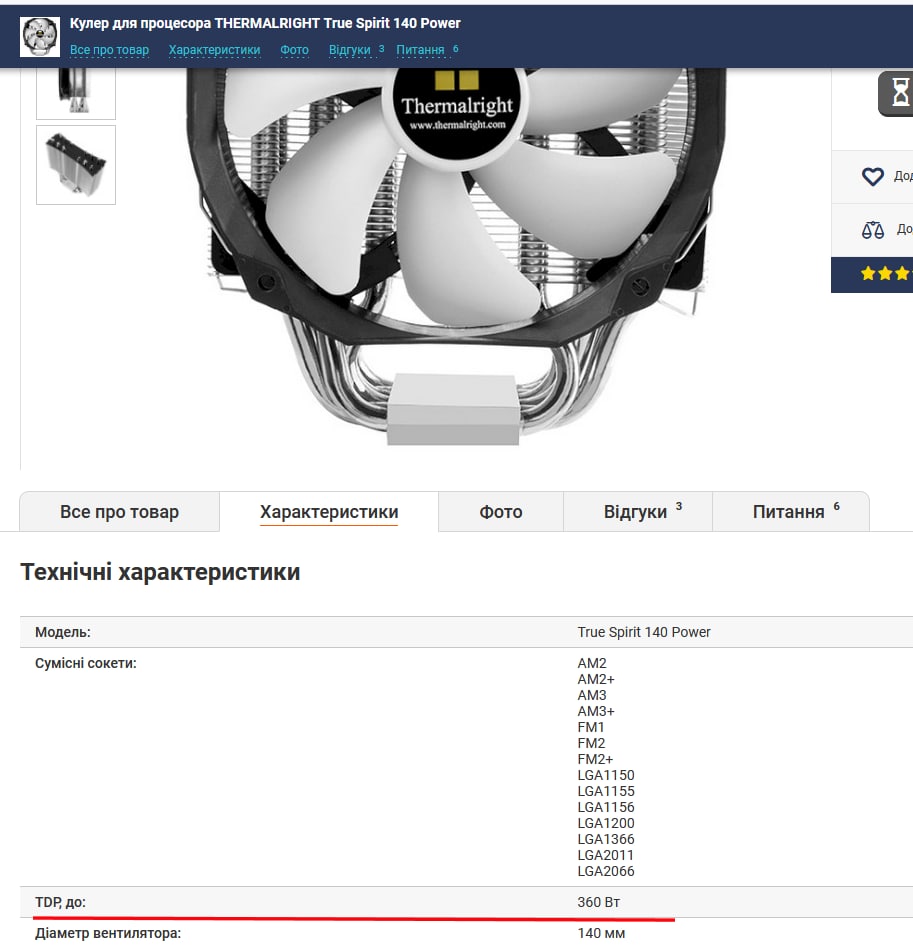913x948 pixels.
Task: Add to comparison with the scales icon
Action: click(x=872, y=230)
